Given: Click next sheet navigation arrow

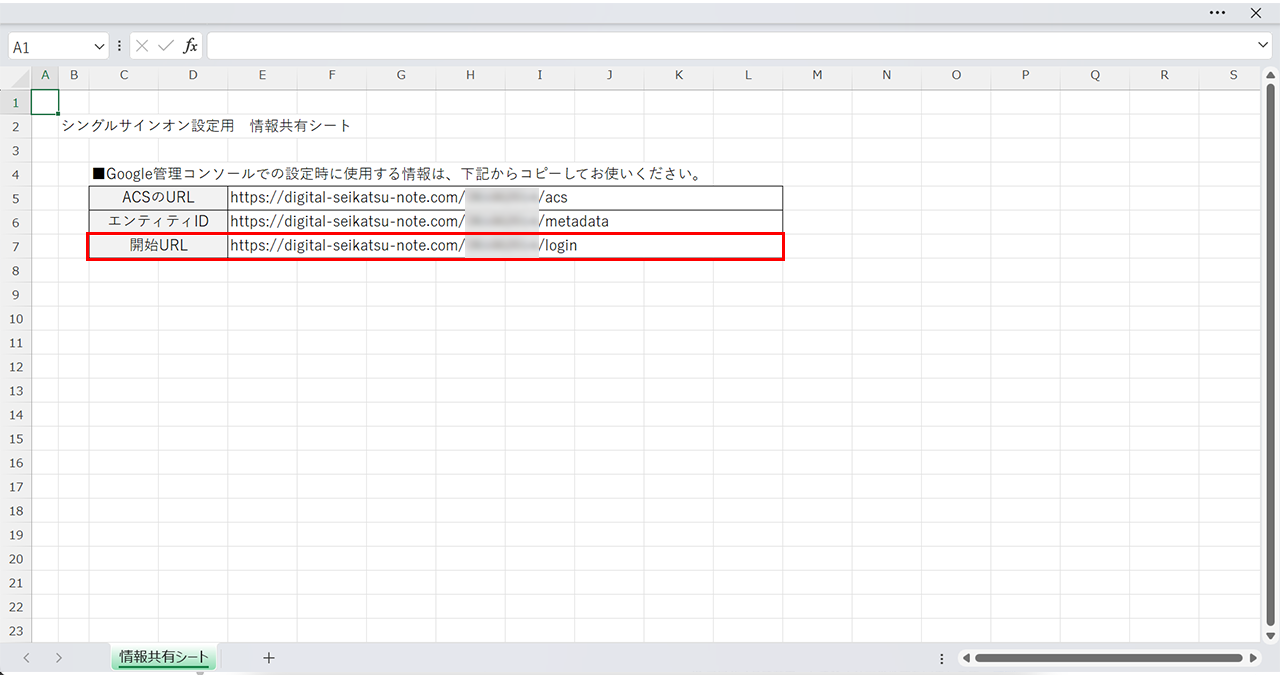Looking at the screenshot, I should coord(59,657).
